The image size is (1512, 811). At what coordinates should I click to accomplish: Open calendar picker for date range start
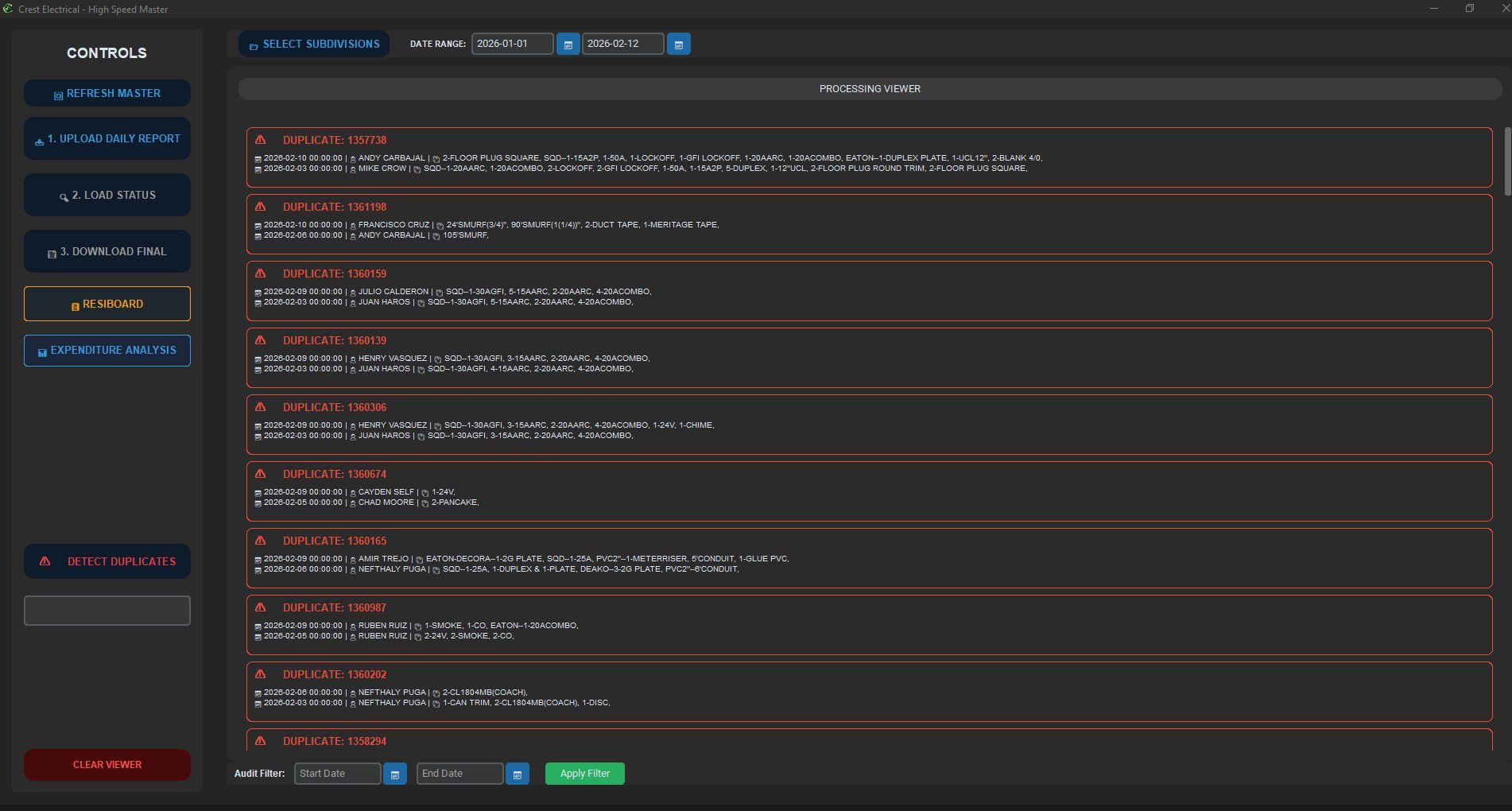coord(568,45)
